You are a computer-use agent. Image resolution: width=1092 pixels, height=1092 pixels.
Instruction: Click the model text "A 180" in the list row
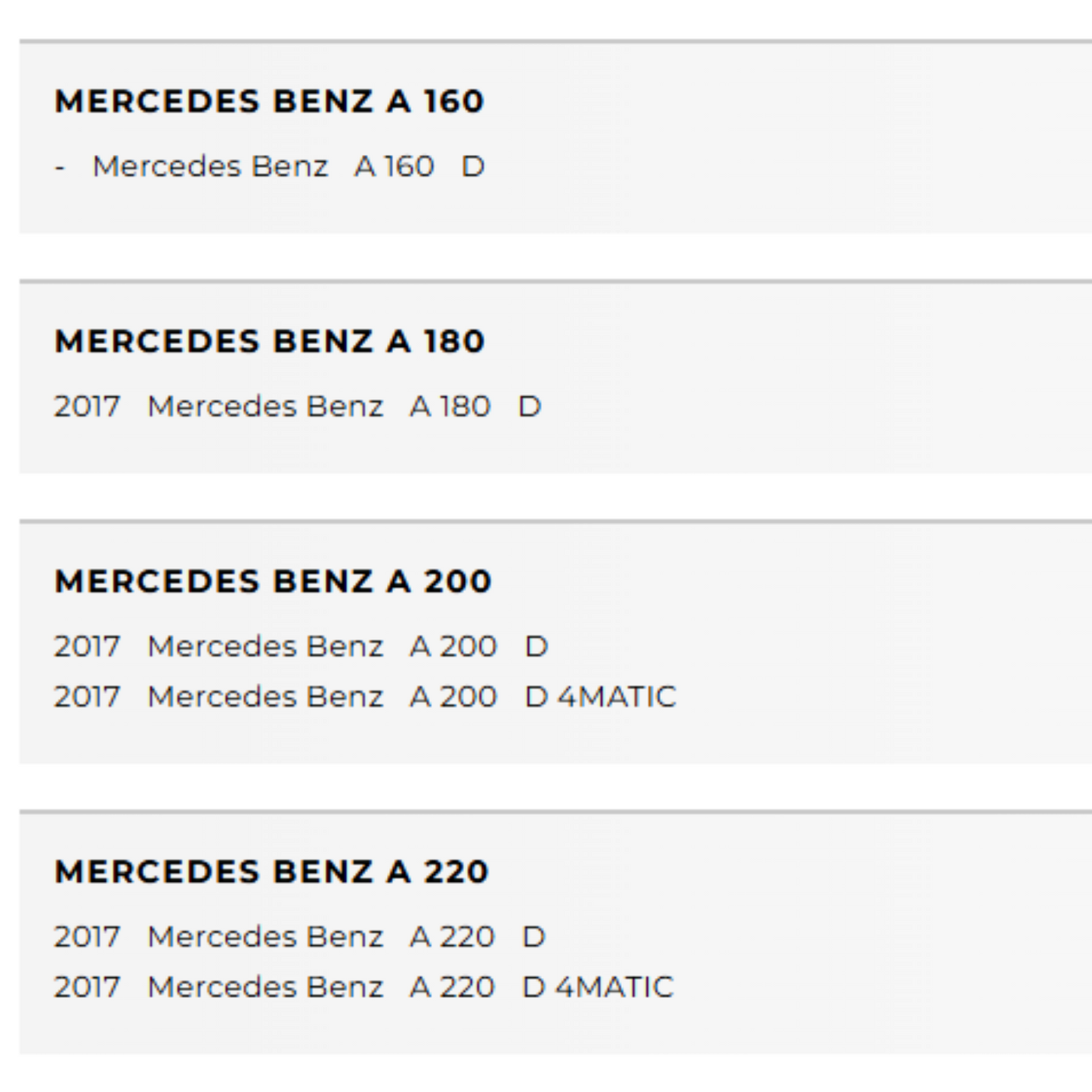click(x=450, y=407)
